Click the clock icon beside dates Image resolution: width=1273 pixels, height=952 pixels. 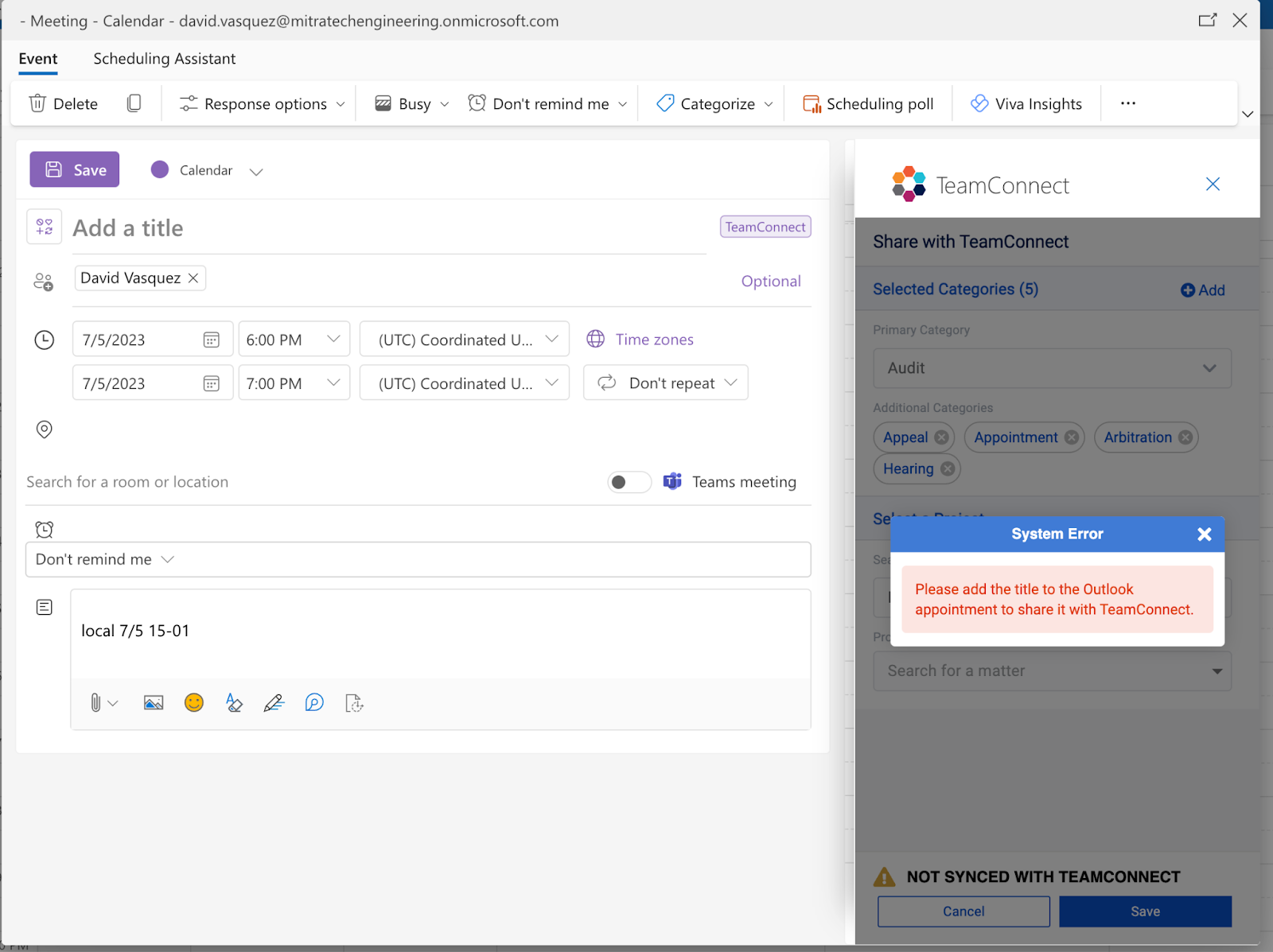(44, 340)
